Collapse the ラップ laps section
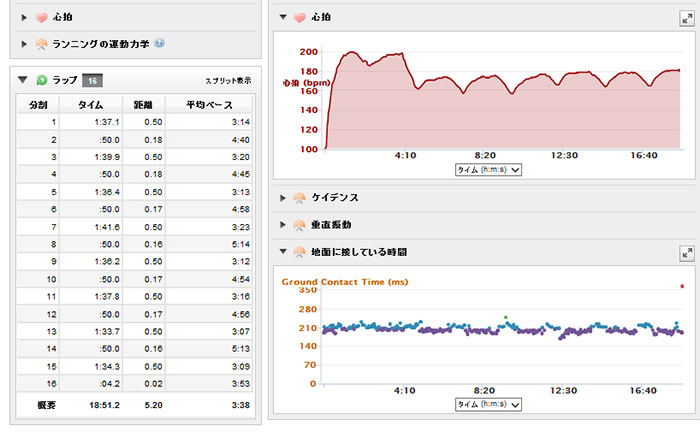This screenshot has width=700, height=432. tap(23, 80)
